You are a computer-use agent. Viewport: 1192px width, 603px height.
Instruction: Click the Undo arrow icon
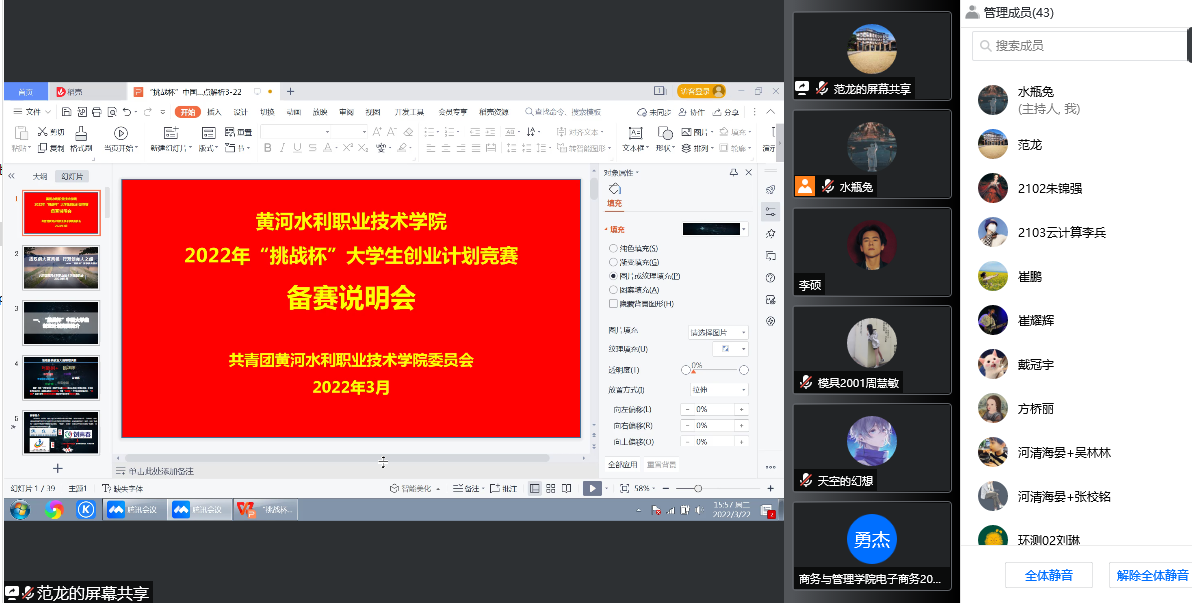(126, 112)
